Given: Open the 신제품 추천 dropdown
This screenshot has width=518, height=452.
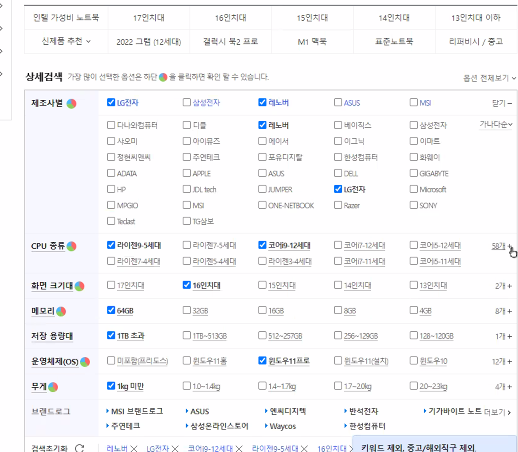Looking at the screenshot, I should point(66,41).
